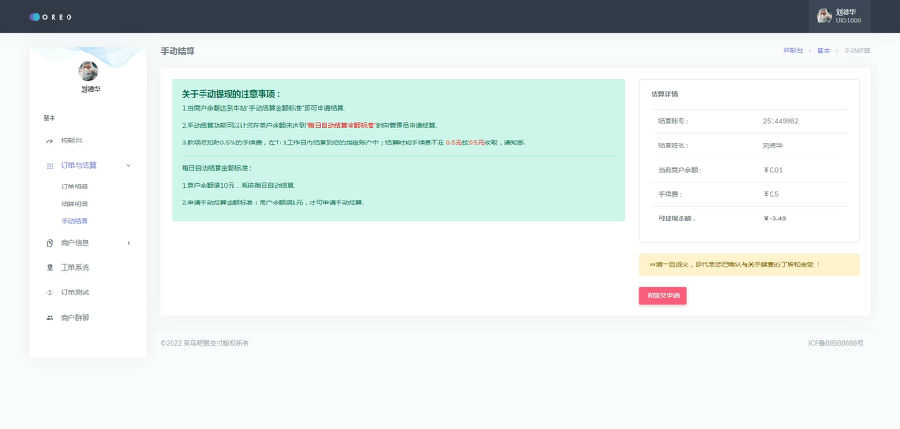Collapse the 订单与结算 submenu chevron

(129, 165)
